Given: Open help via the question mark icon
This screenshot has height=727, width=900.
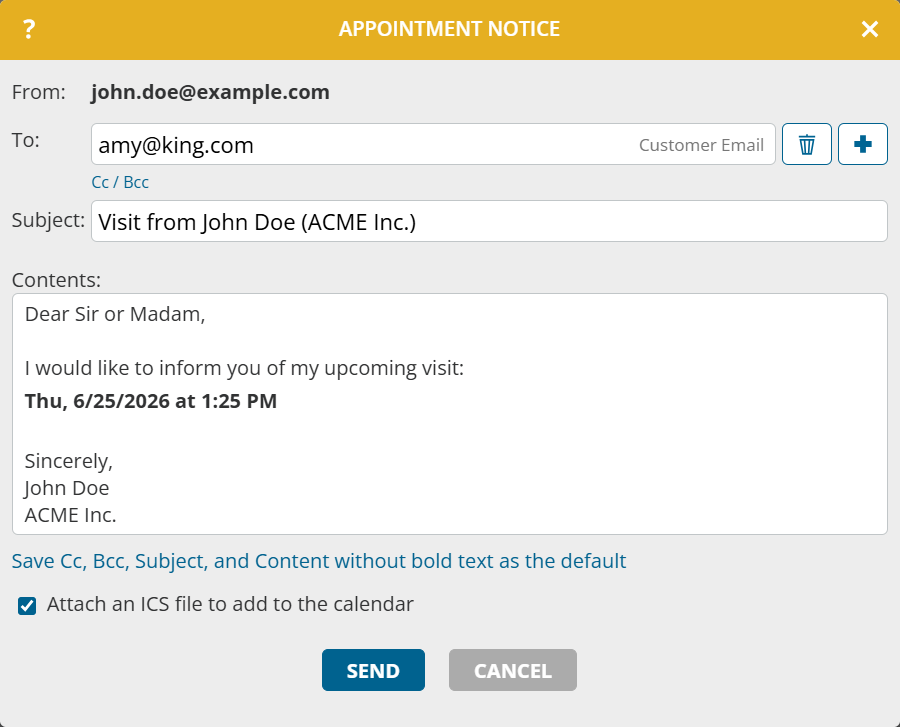Looking at the screenshot, I should coord(29,29).
